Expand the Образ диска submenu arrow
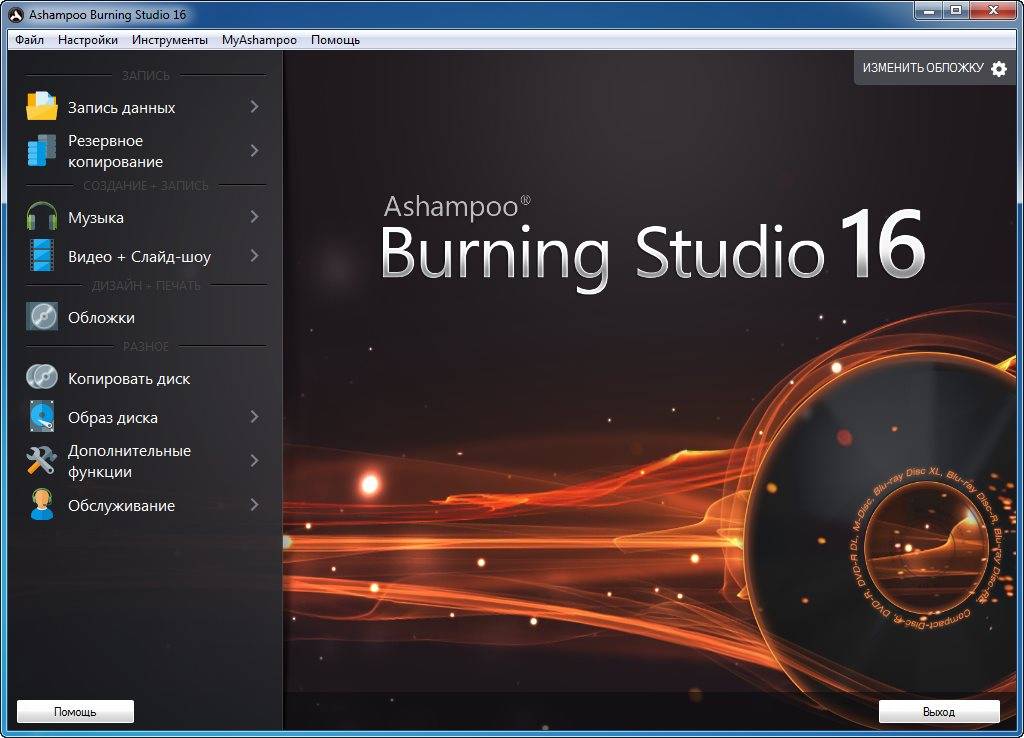This screenshot has height=738, width=1024. click(255, 417)
